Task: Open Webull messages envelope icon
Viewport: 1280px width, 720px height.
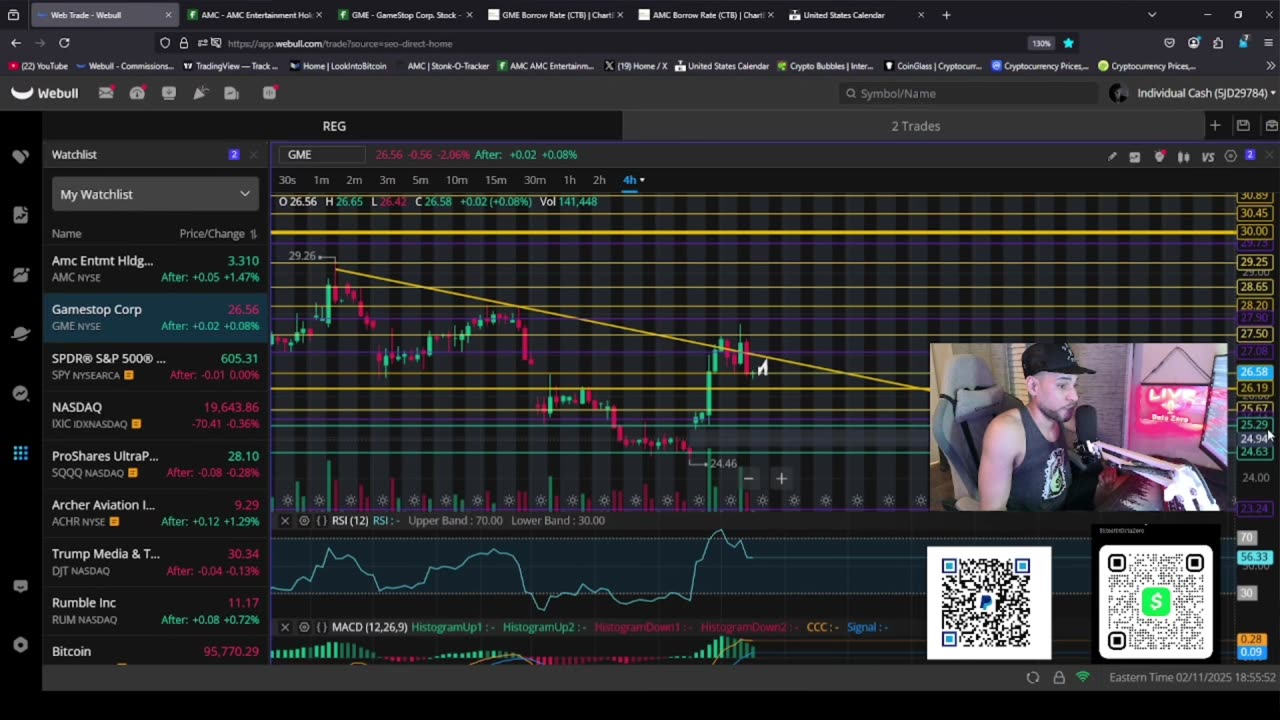Action: pos(106,93)
